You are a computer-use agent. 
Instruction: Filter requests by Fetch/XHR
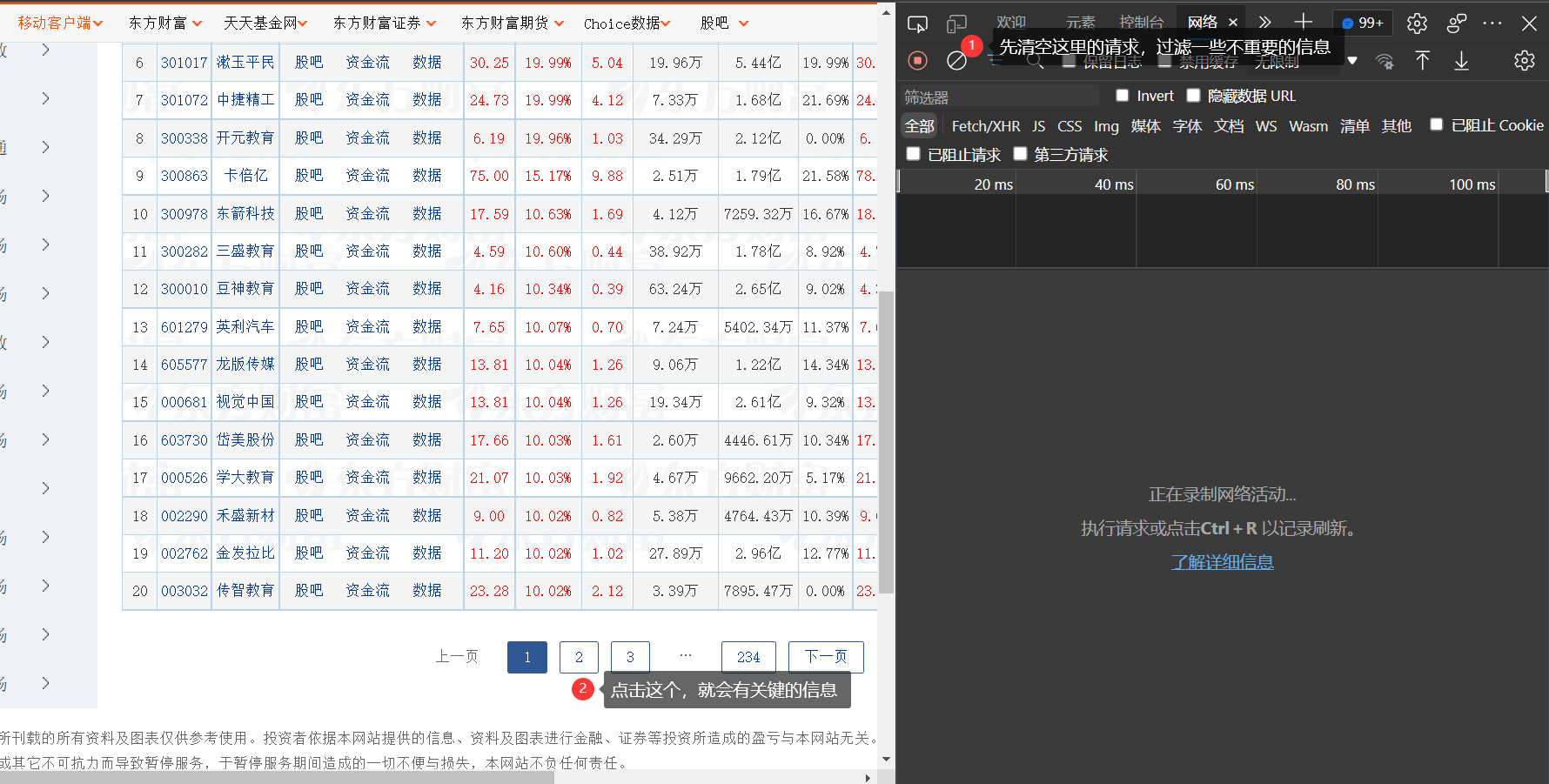(986, 126)
